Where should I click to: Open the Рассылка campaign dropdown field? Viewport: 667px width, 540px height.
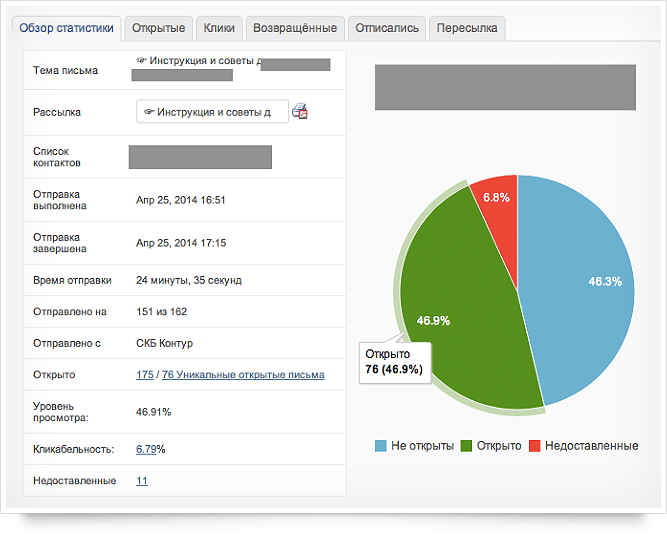pos(212,111)
